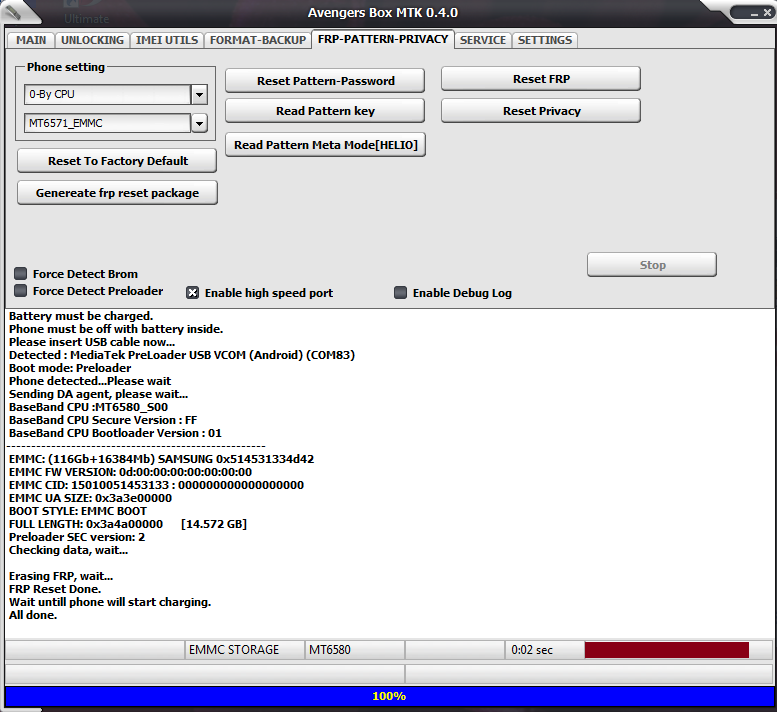Screen dimensions: 777x712
Task: Enable Force Detect Preloader checkbox
Action: tap(20, 290)
